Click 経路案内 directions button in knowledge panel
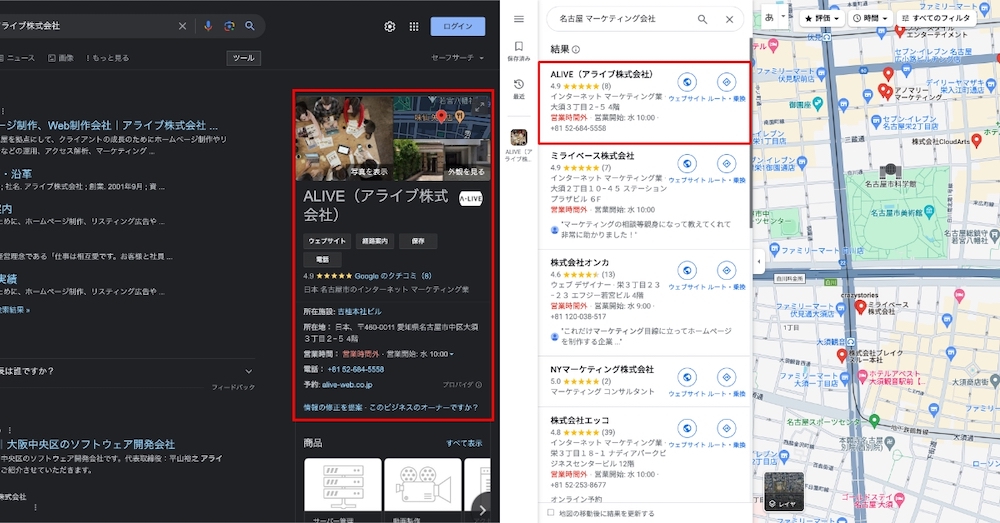The image size is (1000, 523). point(374,241)
